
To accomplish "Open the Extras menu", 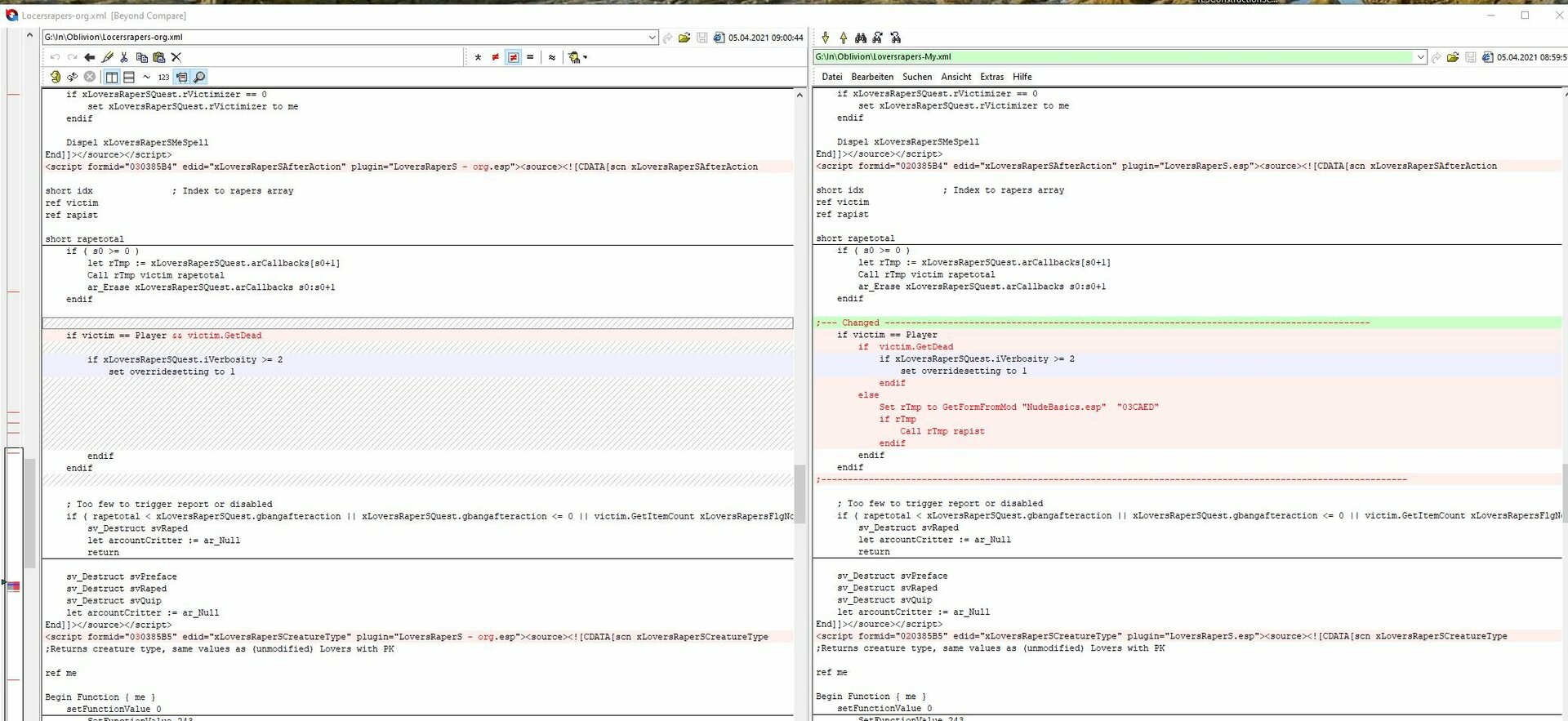I will click(x=992, y=77).
